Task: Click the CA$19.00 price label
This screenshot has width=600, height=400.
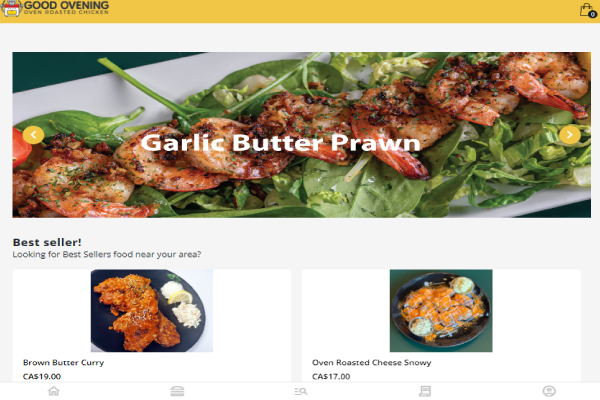Action: tap(42, 376)
